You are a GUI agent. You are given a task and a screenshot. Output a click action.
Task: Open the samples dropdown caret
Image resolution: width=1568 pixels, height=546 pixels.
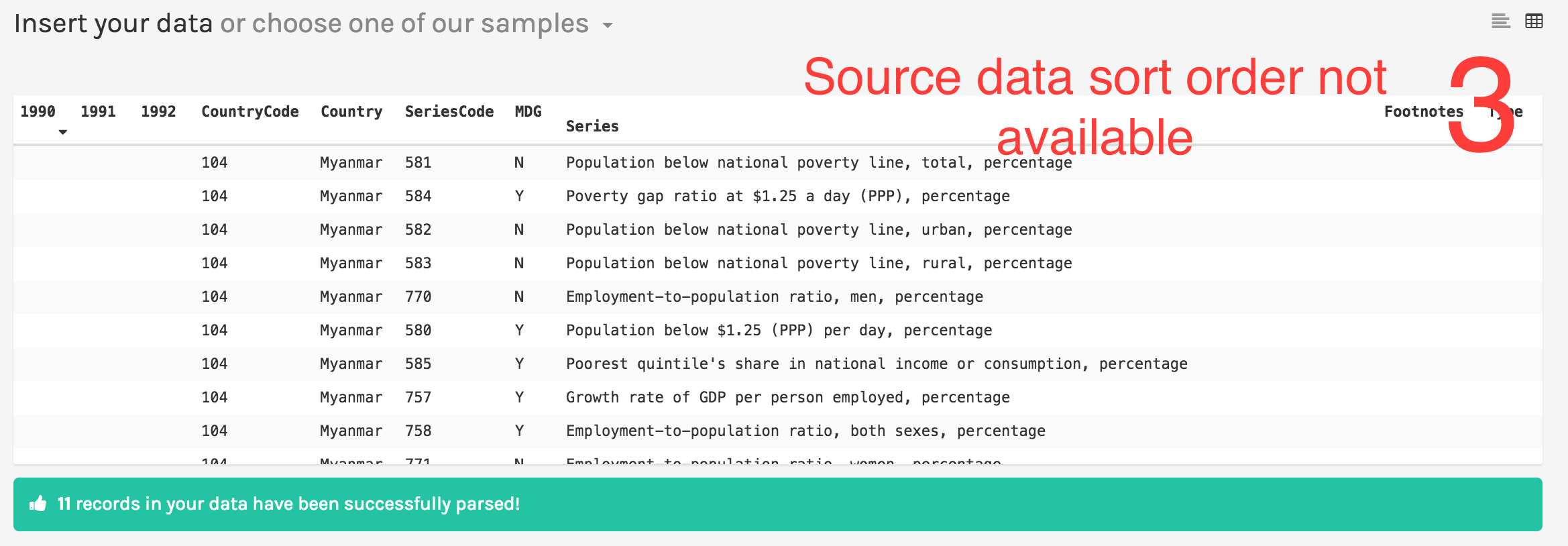[x=608, y=25]
